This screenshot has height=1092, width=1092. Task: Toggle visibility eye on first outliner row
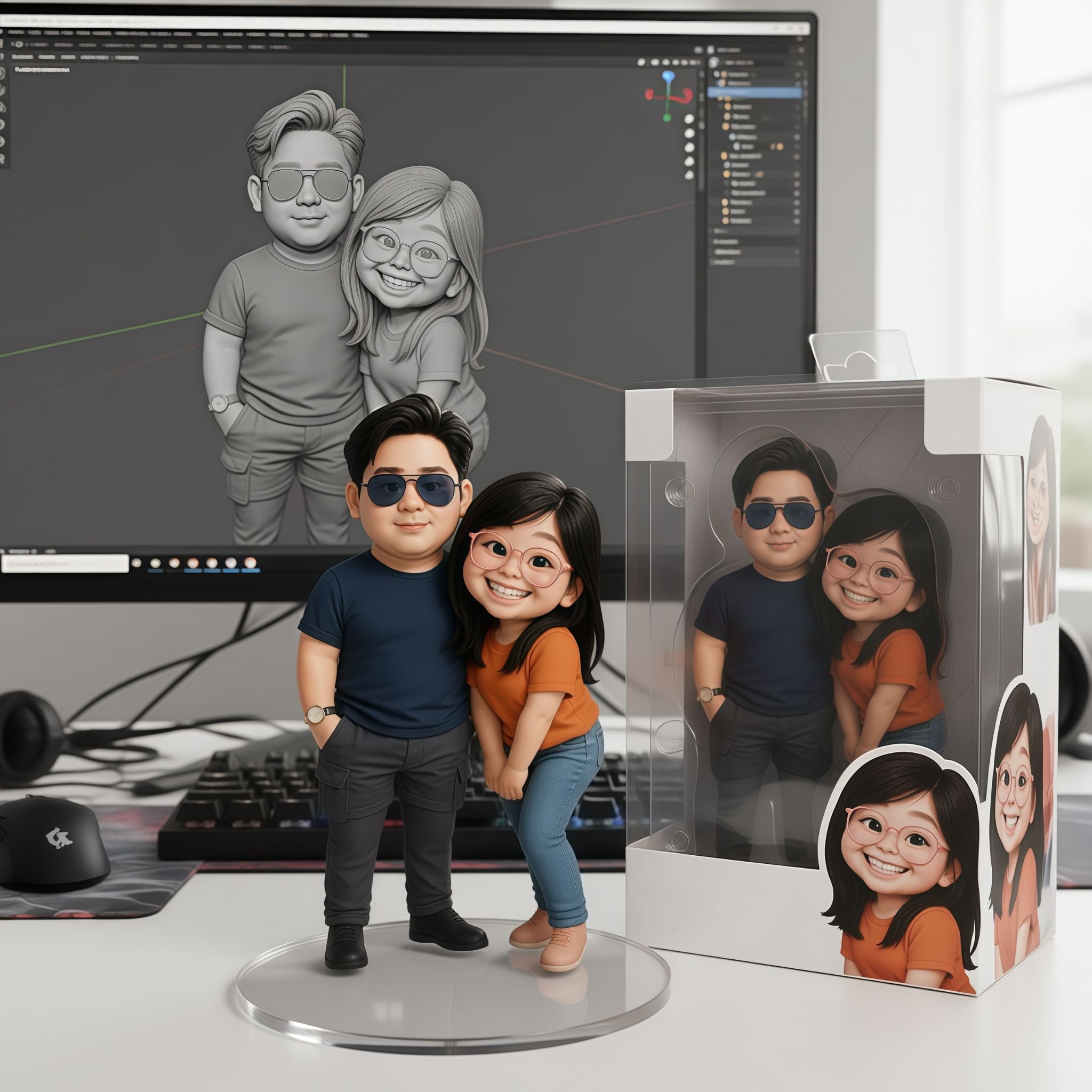pos(798,75)
